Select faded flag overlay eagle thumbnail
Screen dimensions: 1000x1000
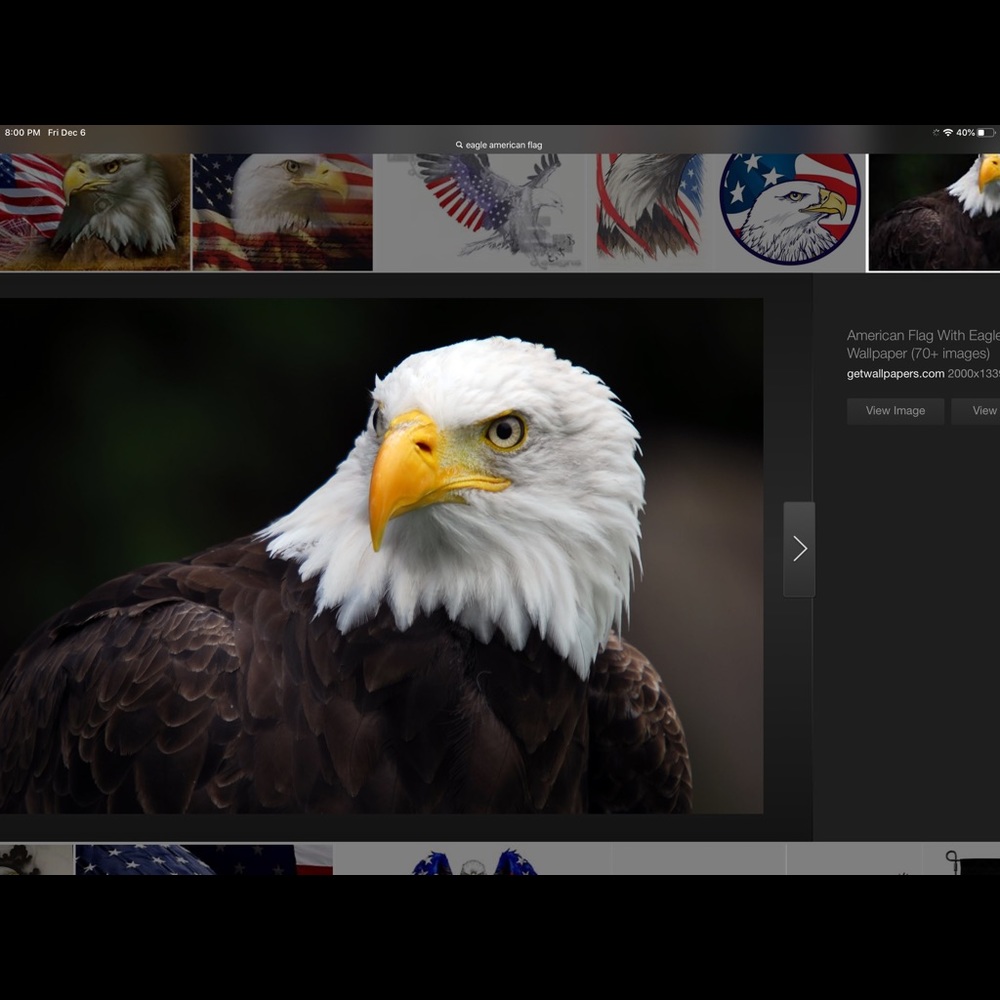(282, 211)
